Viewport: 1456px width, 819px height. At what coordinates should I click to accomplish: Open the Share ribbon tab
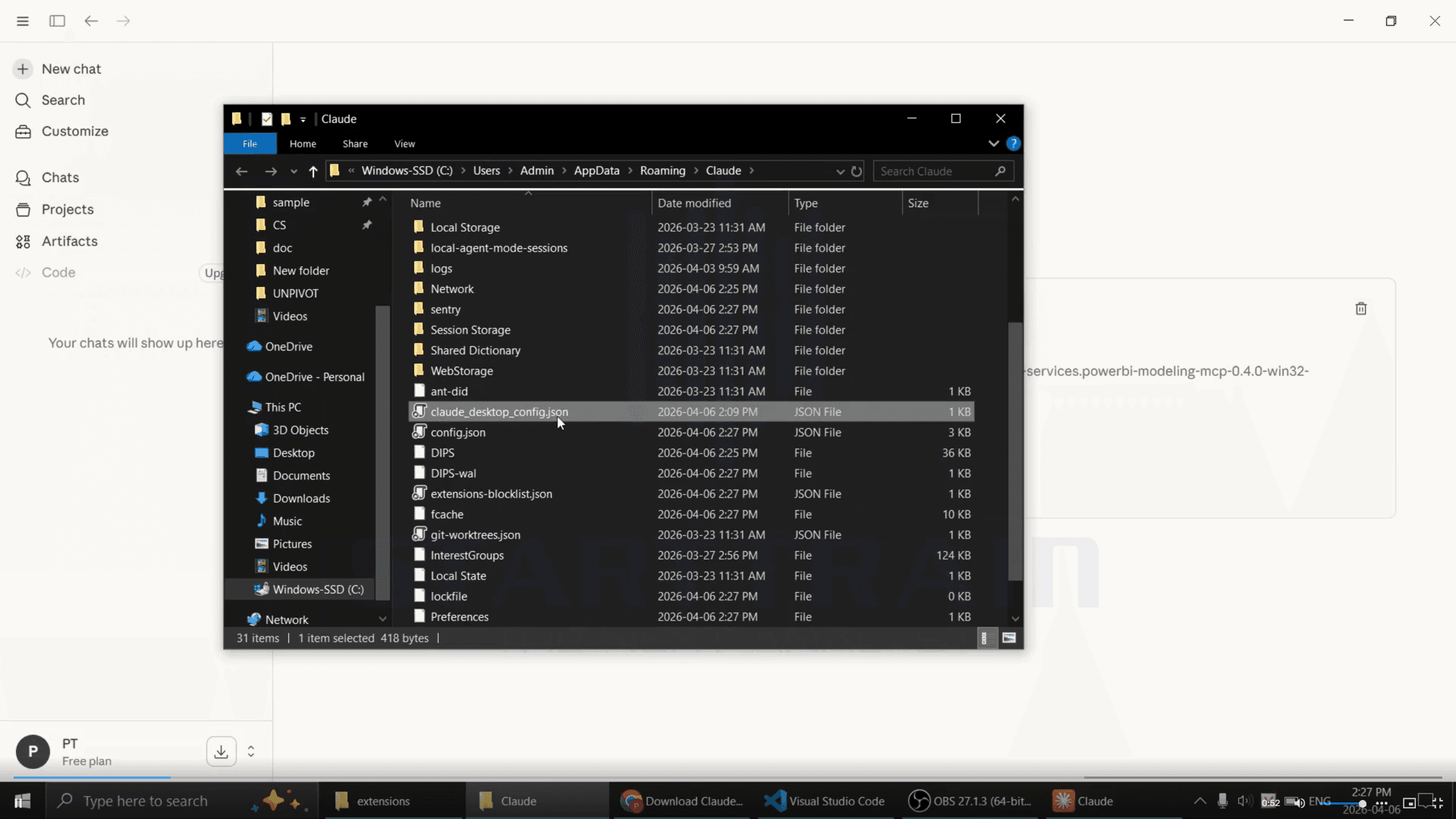point(355,143)
